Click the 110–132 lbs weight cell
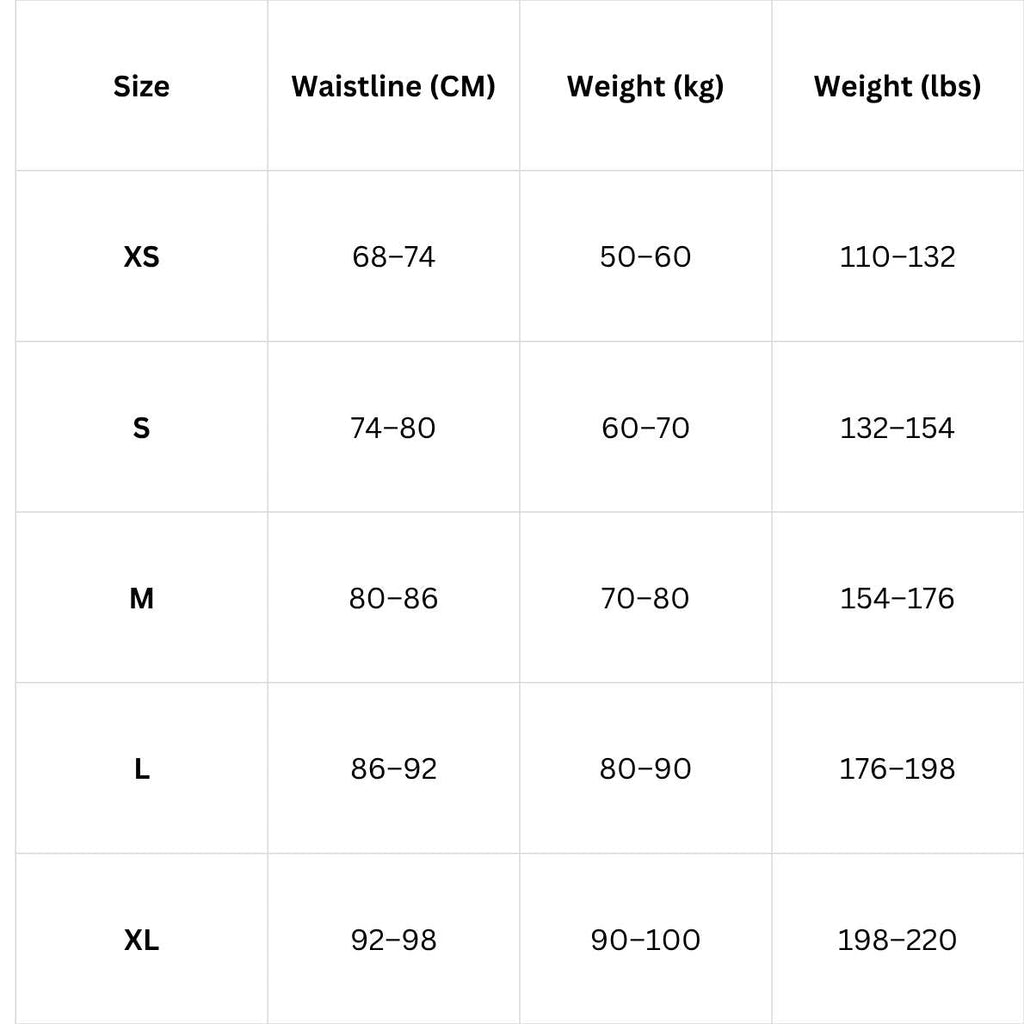Viewport: 1024px width, 1024px height. (897, 257)
